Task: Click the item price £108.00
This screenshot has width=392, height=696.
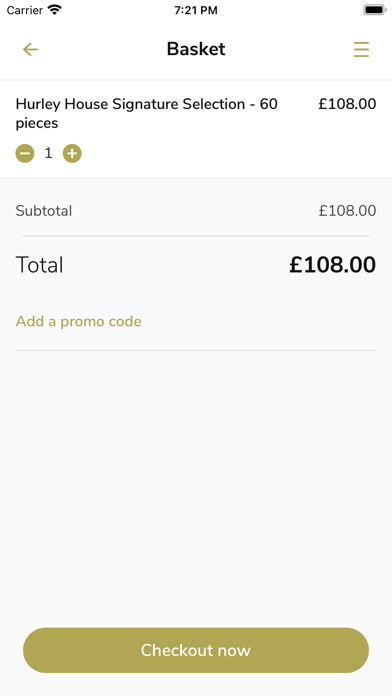Action: (347, 104)
